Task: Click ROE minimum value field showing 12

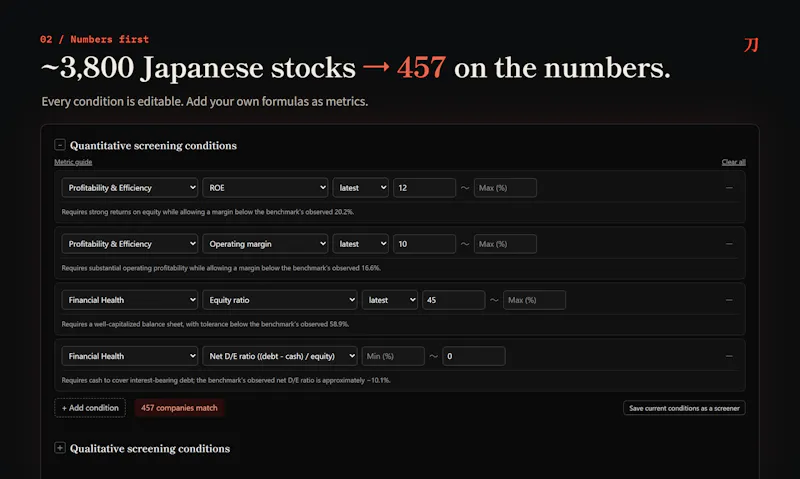Action: tap(424, 188)
